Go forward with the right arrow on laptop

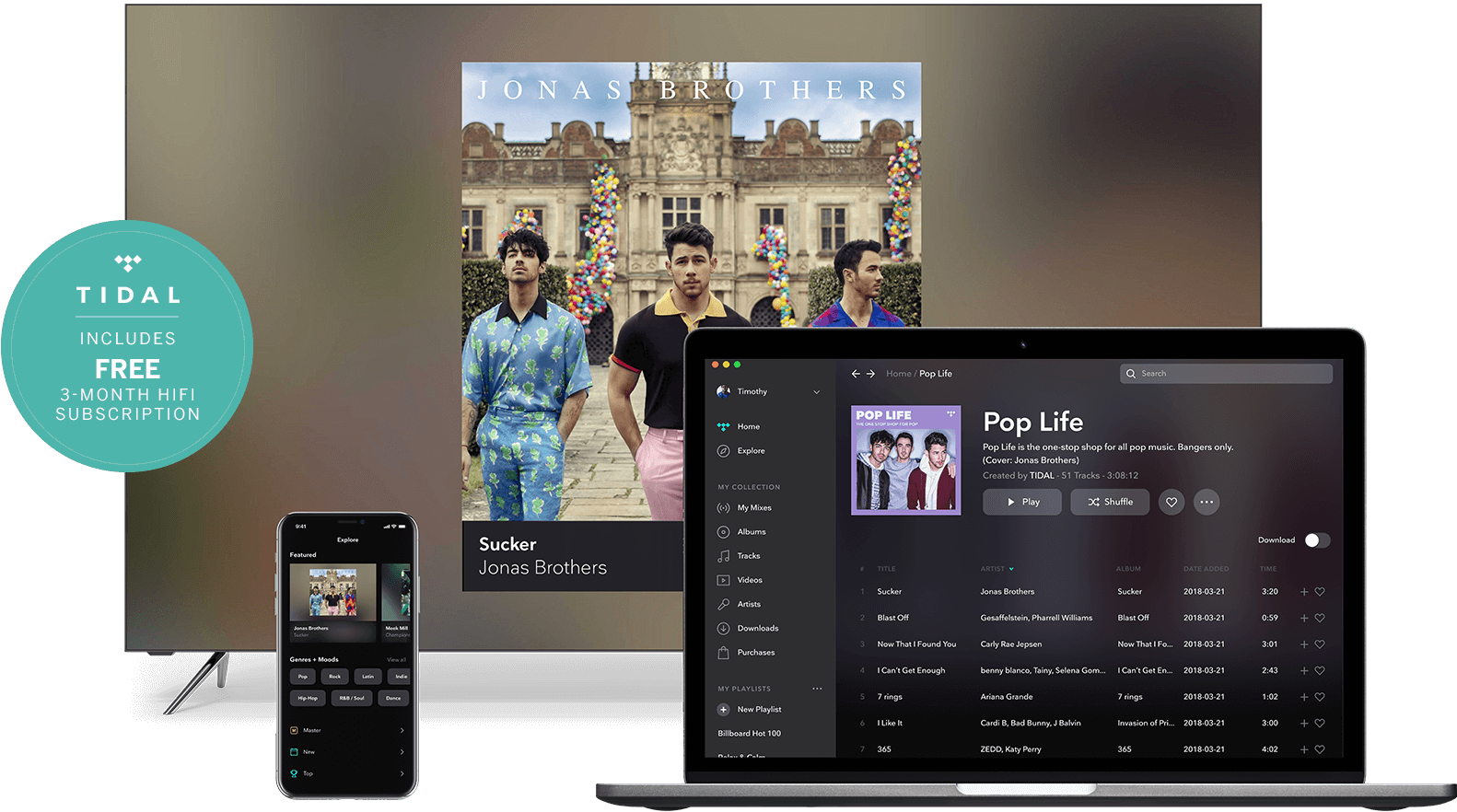[x=870, y=374]
